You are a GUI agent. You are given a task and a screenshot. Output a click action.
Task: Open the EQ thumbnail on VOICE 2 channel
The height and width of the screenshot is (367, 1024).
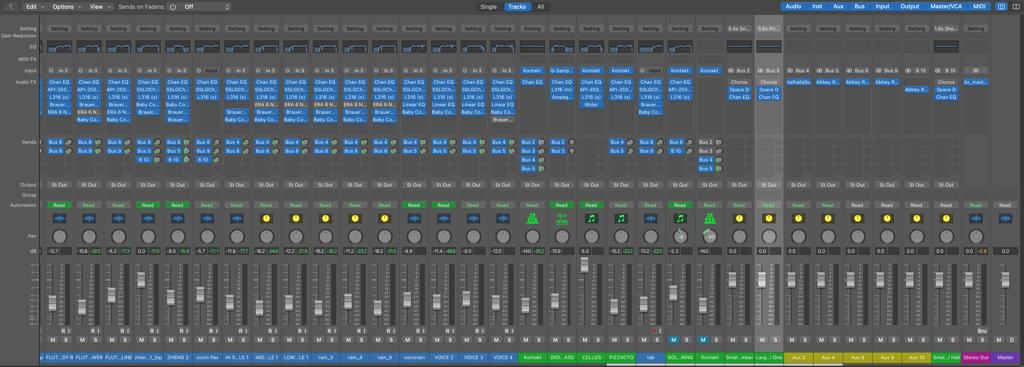click(x=443, y=47)
